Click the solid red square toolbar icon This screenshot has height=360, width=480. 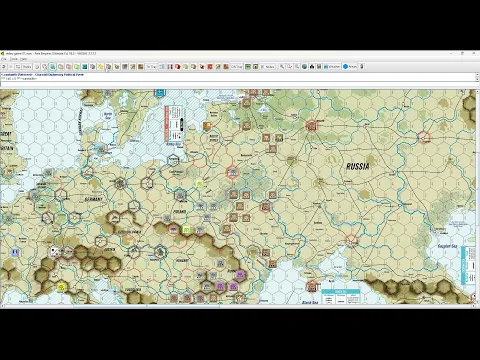[210, 67]
